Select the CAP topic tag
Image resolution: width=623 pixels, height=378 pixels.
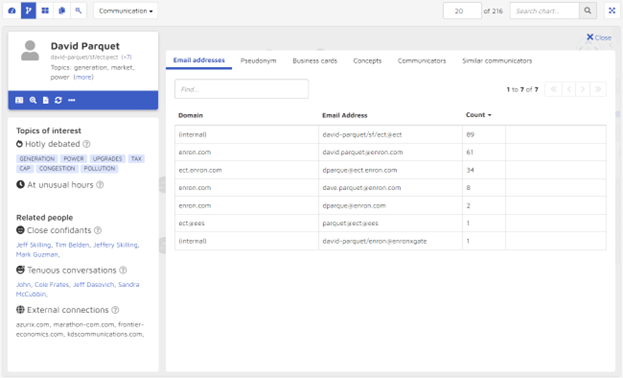click(x=25, y=169)
